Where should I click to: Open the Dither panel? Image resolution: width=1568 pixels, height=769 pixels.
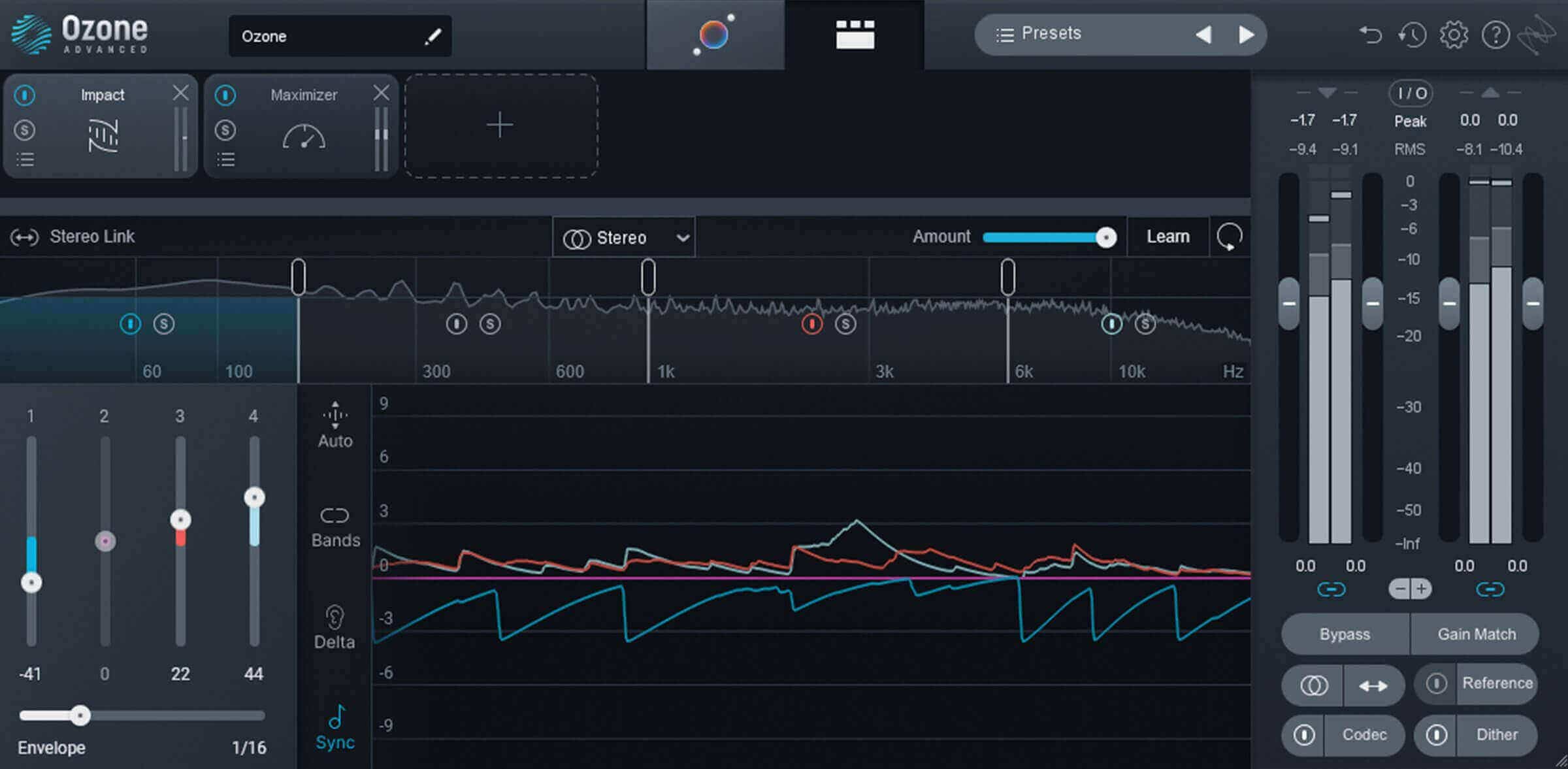click(1497, 735)
